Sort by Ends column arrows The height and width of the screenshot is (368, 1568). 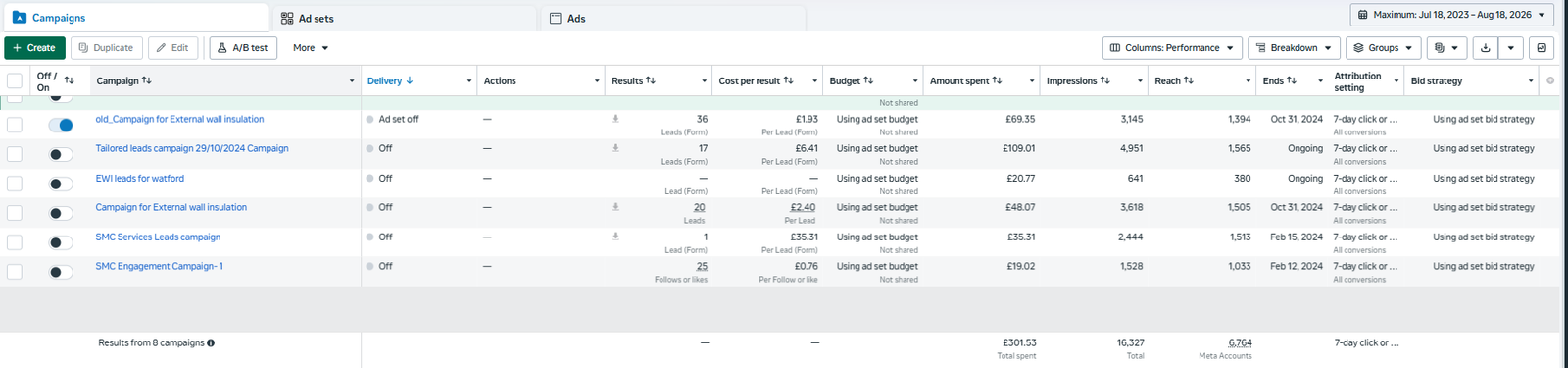pyautogui.click(x=1292, y=80)
